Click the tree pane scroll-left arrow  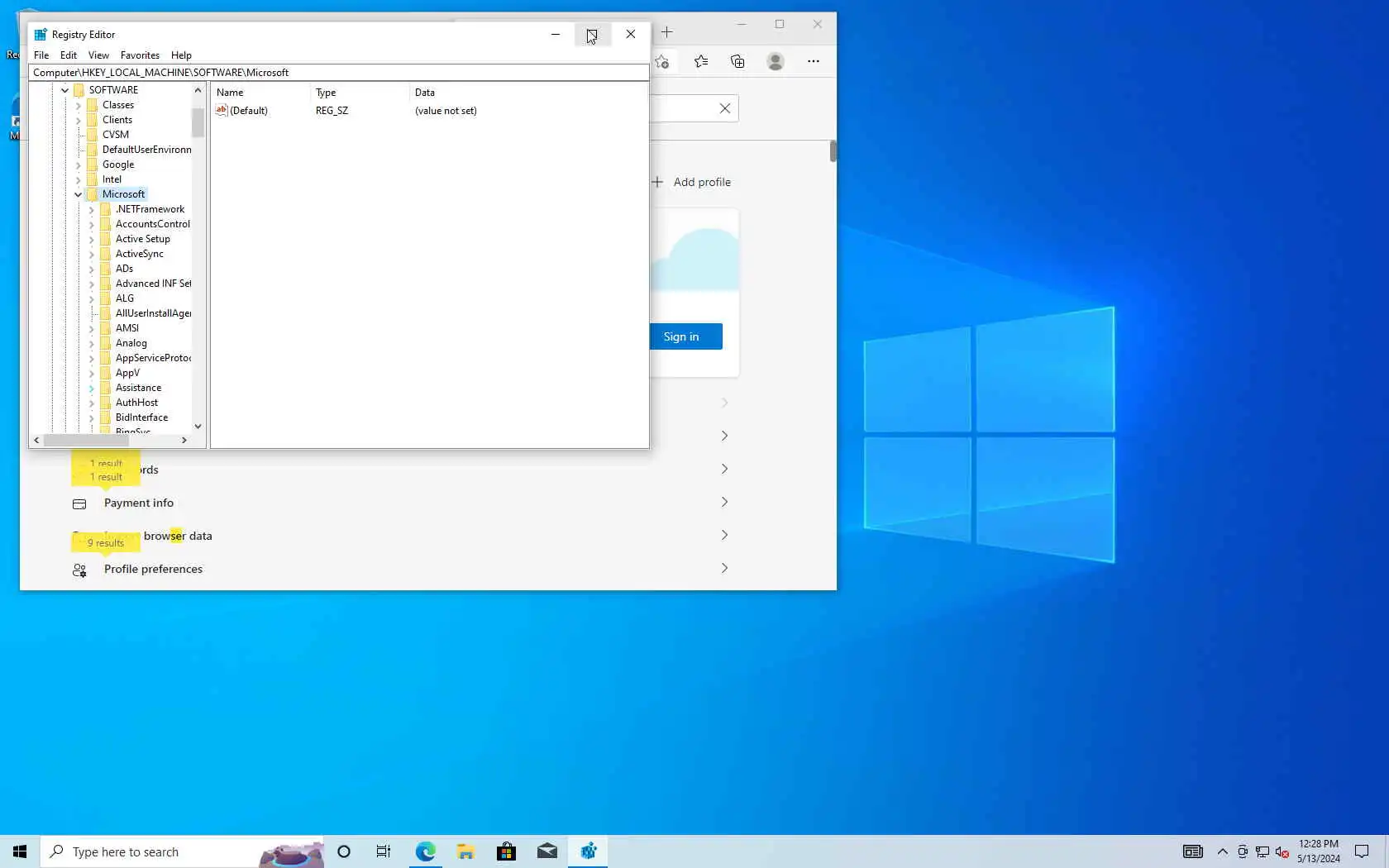click(36, 441)
